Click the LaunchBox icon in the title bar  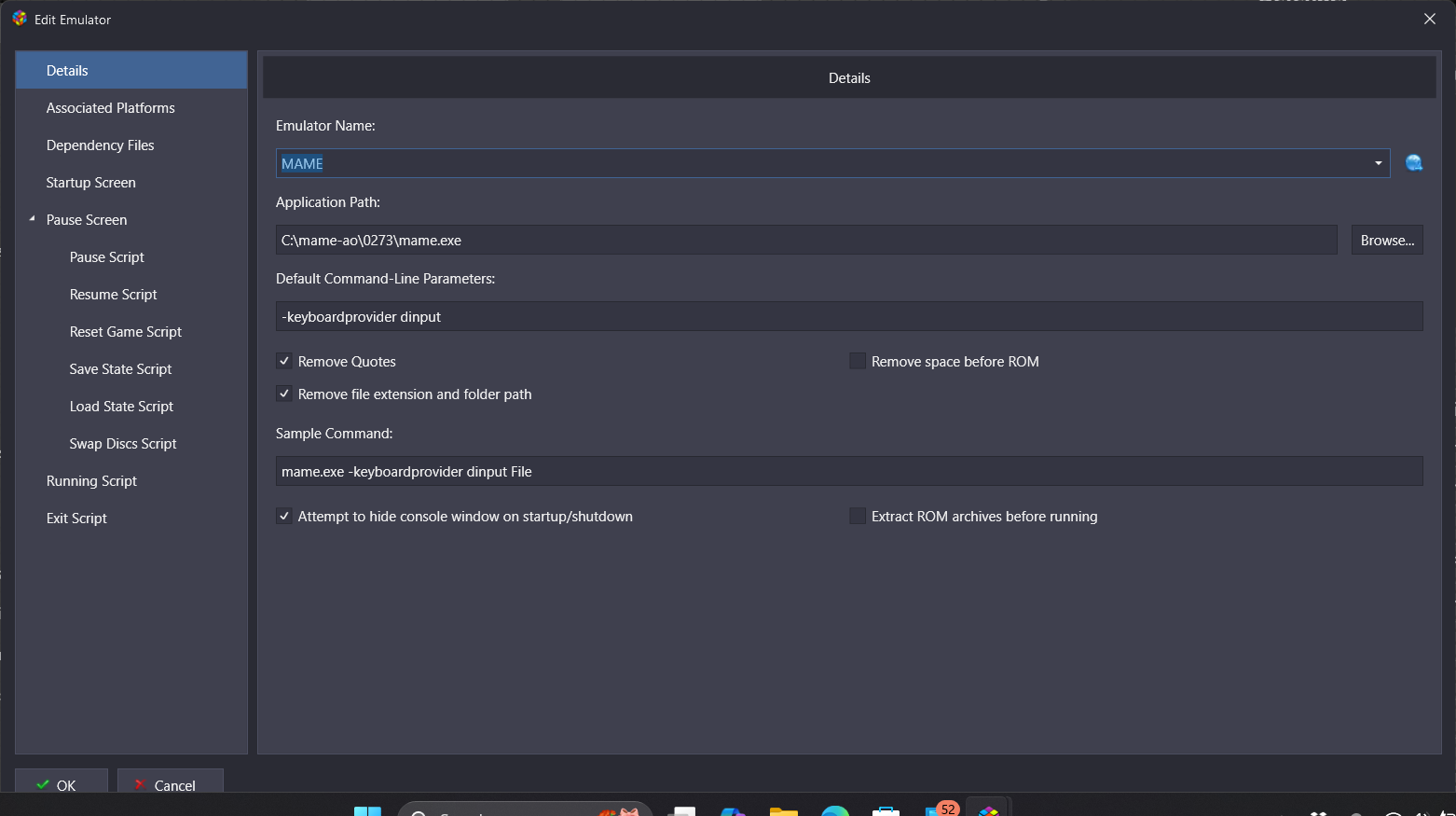(x=20, y=19)
